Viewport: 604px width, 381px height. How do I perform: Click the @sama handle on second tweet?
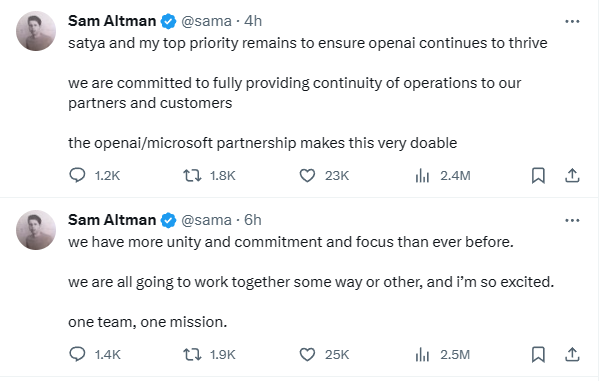(x=206, y=220)
